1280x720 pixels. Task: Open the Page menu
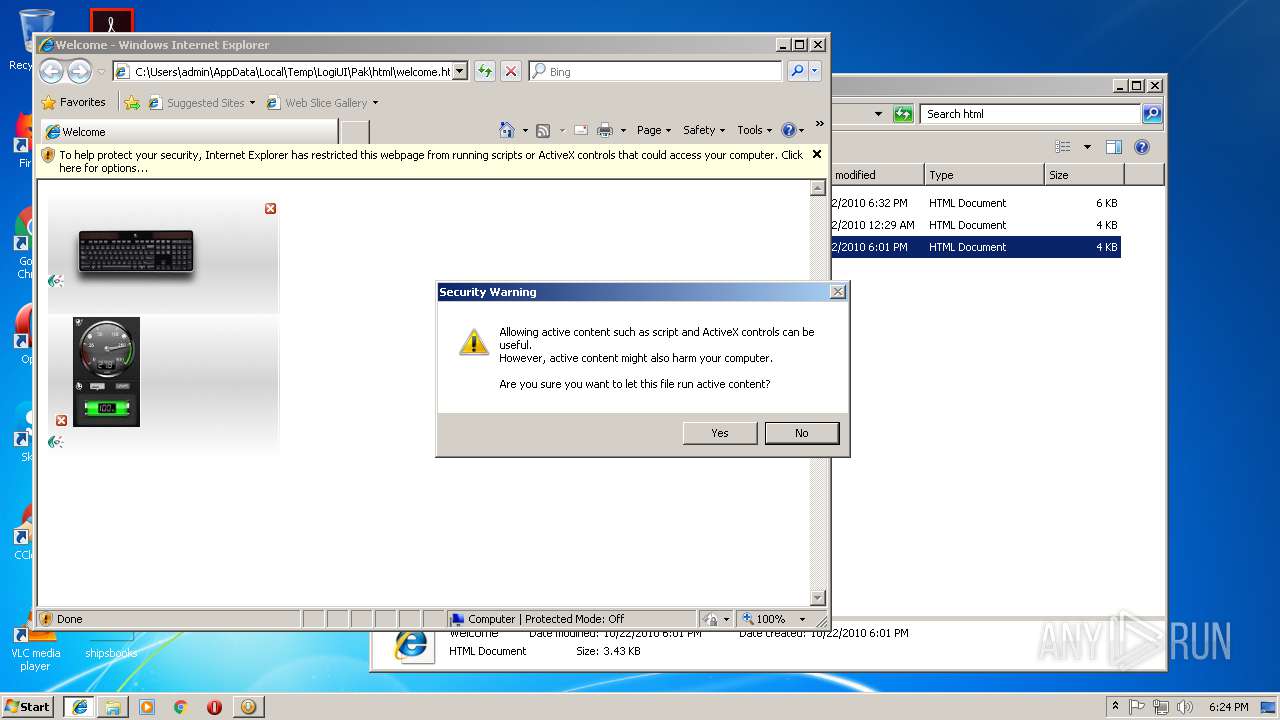[x=654, y=130]
